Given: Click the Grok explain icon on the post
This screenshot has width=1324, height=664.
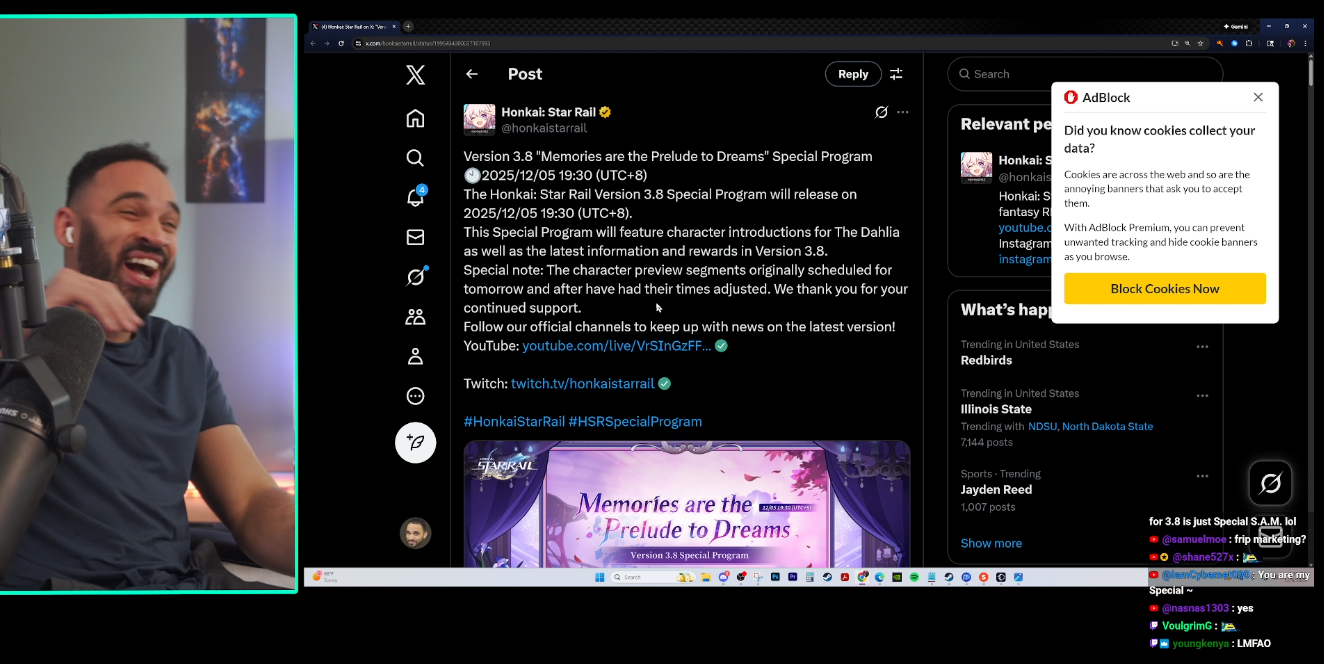Looking at the screenshot, I should [x=881, y=112].
